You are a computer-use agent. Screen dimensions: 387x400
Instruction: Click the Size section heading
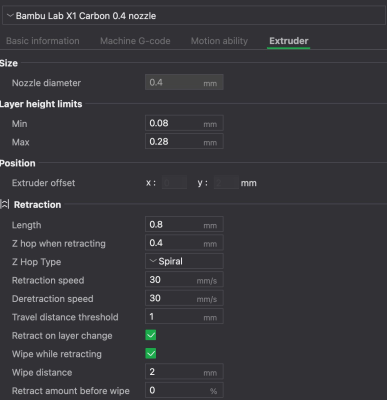[x=9, y=63]
